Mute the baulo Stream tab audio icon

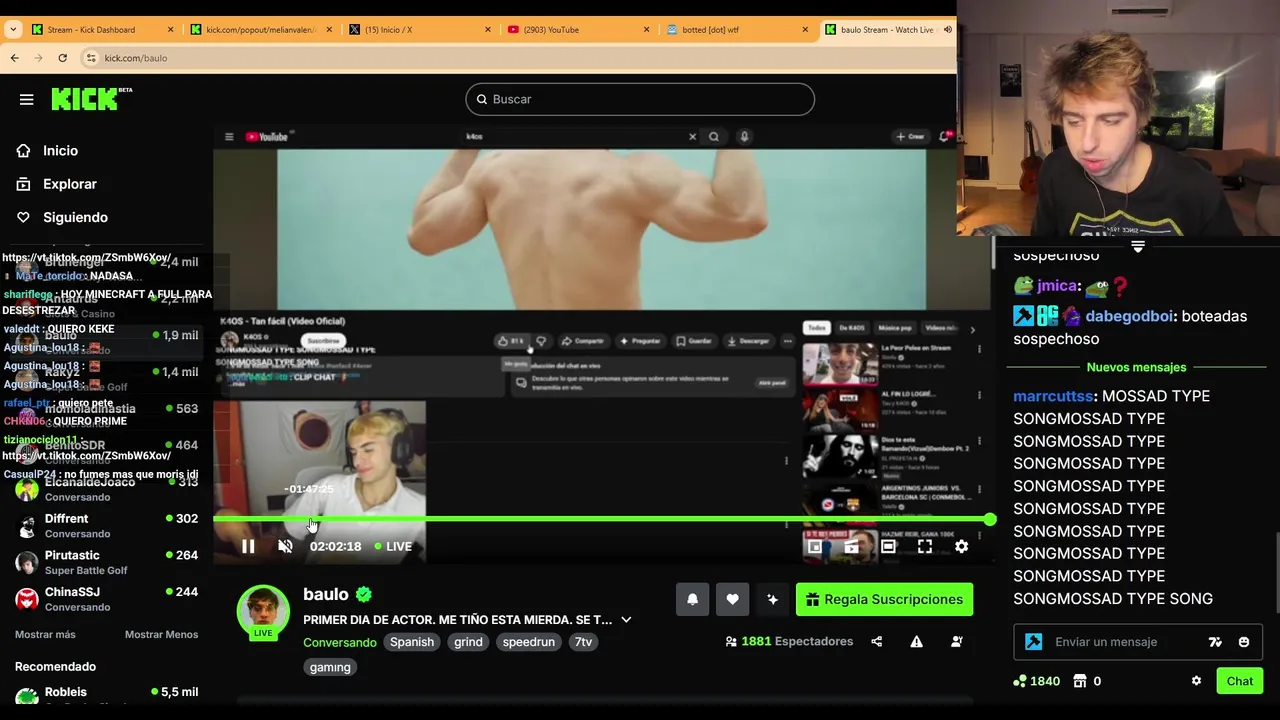947,29
